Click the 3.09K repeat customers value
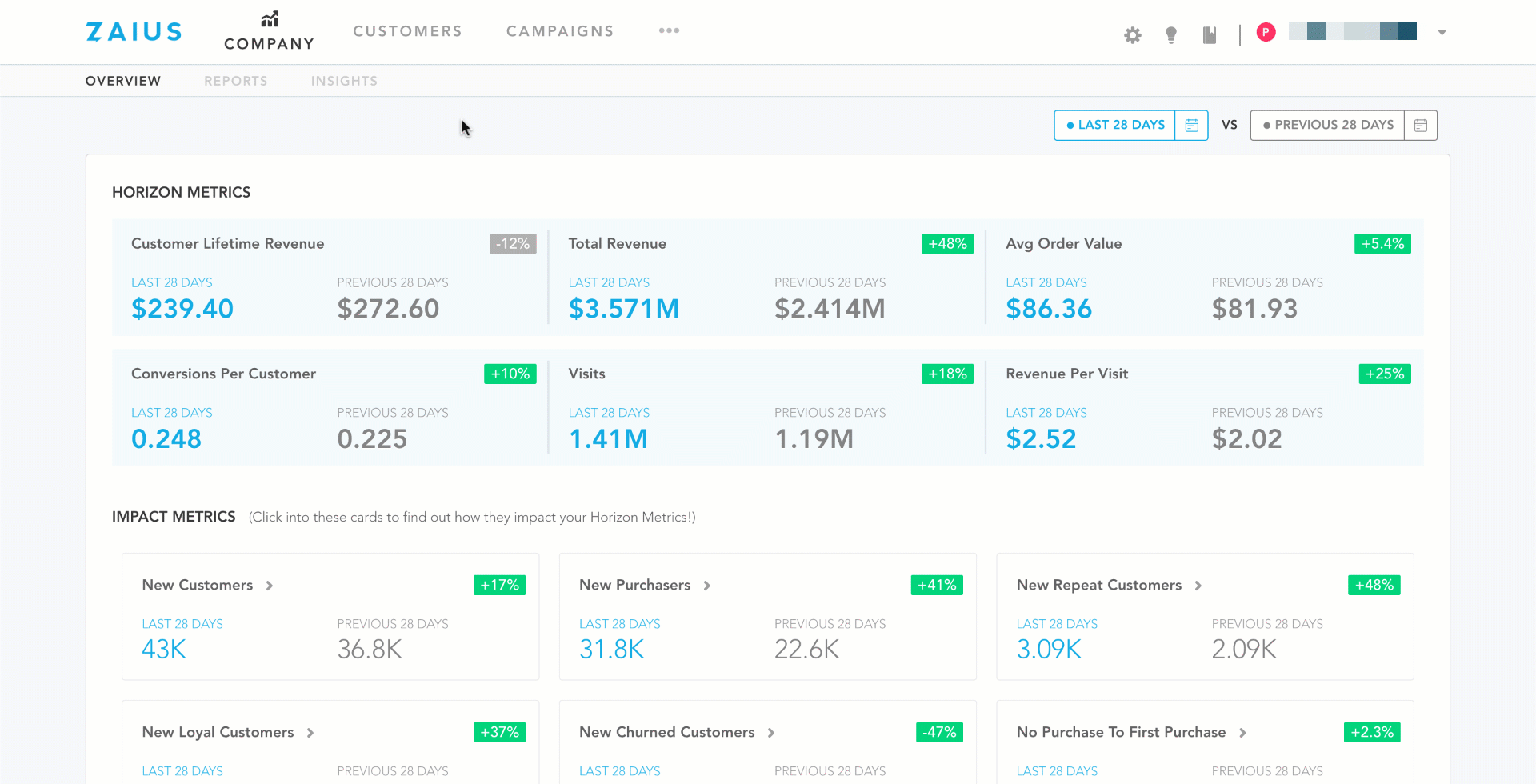Screen dimensions: 1536x784 tap(1049, 650)
